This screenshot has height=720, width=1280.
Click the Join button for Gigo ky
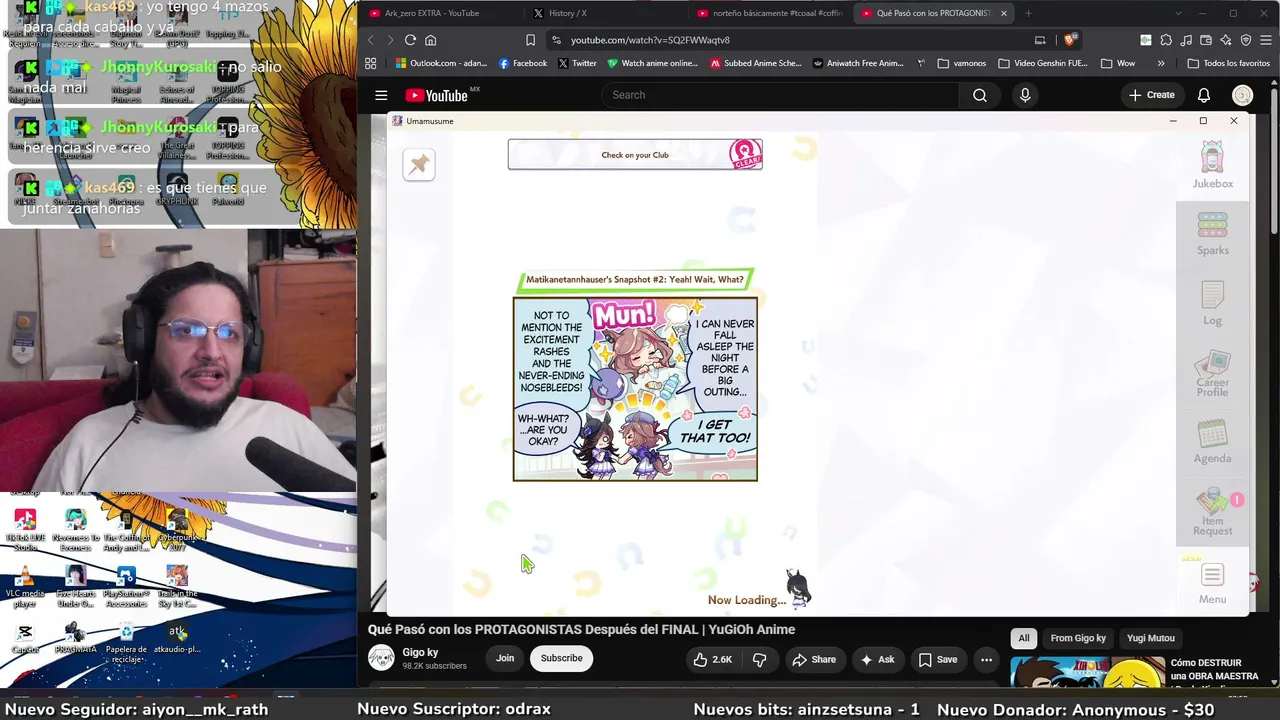[505, 658]
